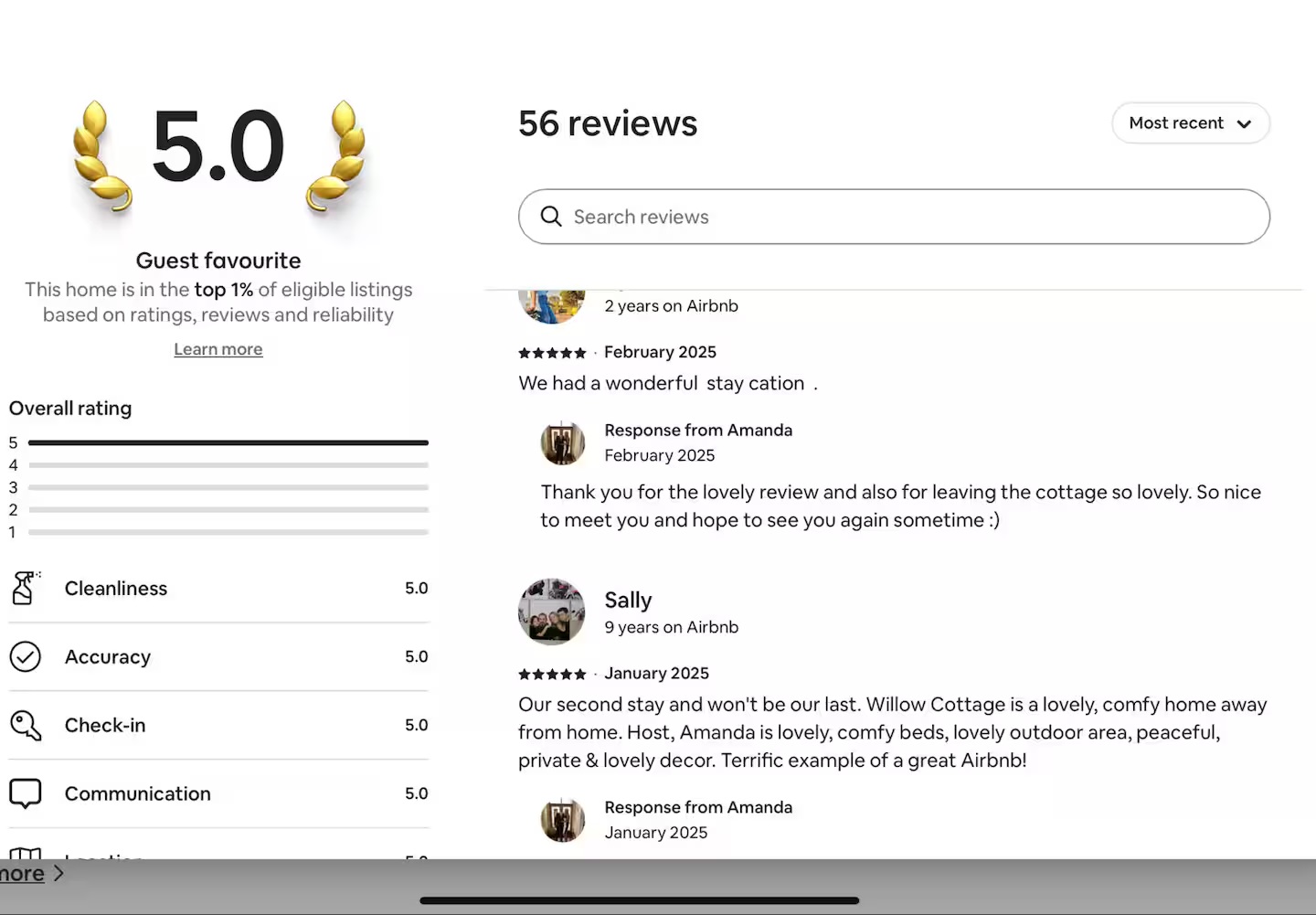Click the 4-star rating bar
The width and height of the screenshot is (1316, 915).
coord(228,465)
